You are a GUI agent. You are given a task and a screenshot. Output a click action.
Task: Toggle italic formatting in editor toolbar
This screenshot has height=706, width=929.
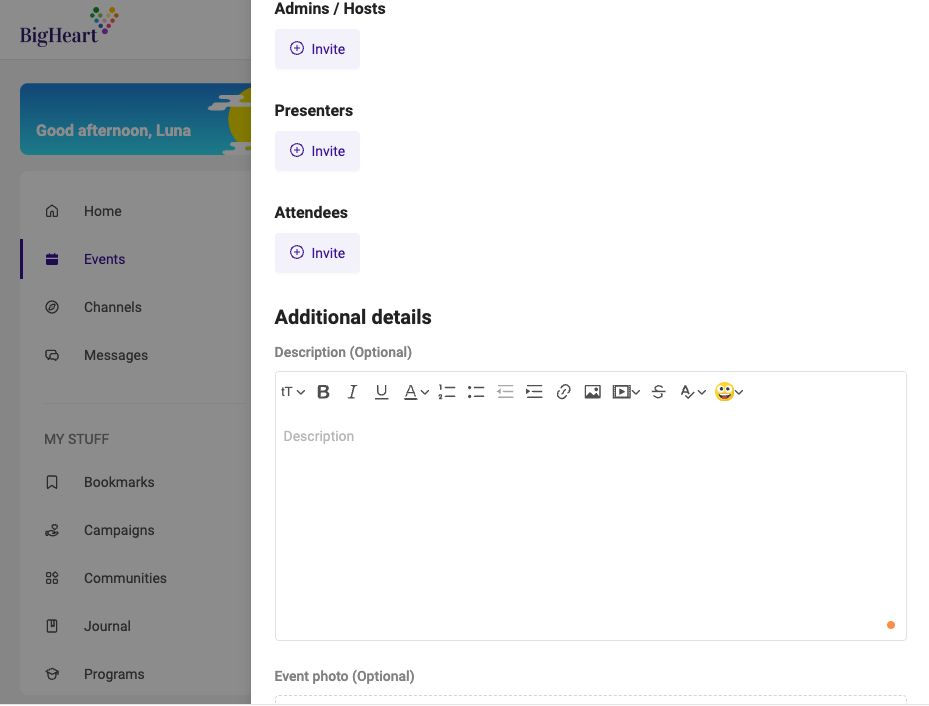(352, 392)
